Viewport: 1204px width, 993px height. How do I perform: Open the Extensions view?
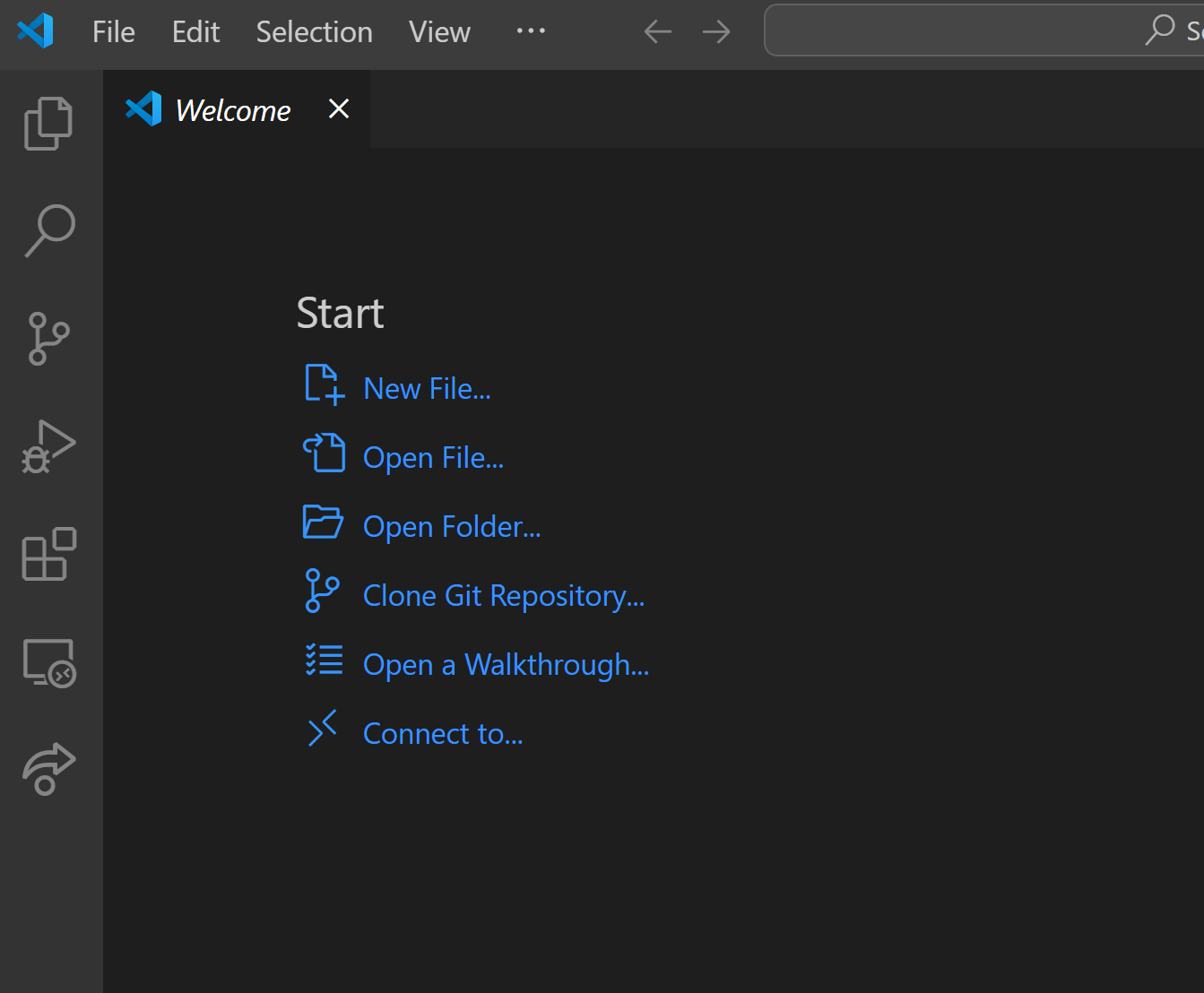click(48, 554)
